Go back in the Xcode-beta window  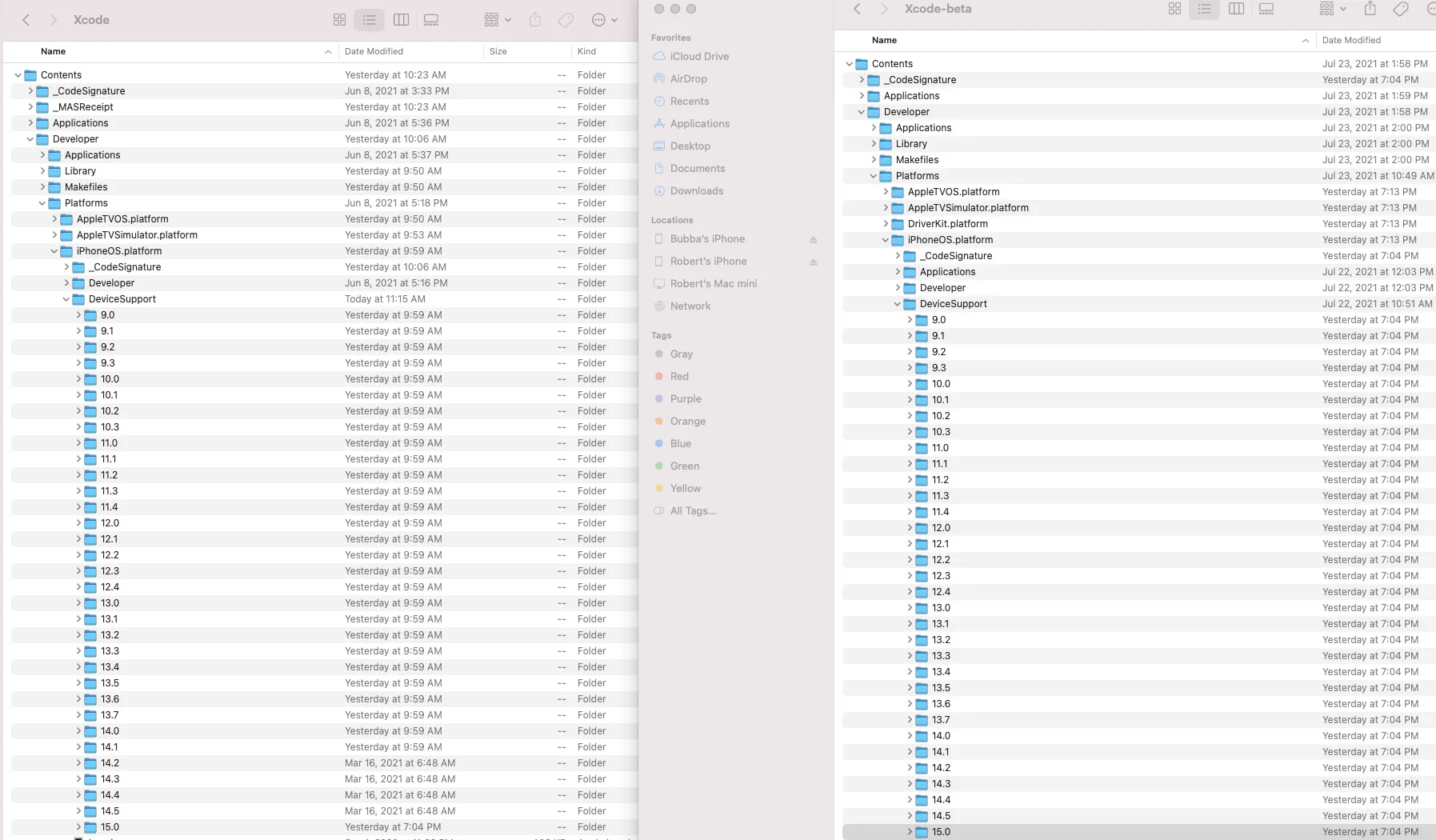[857, 9]
